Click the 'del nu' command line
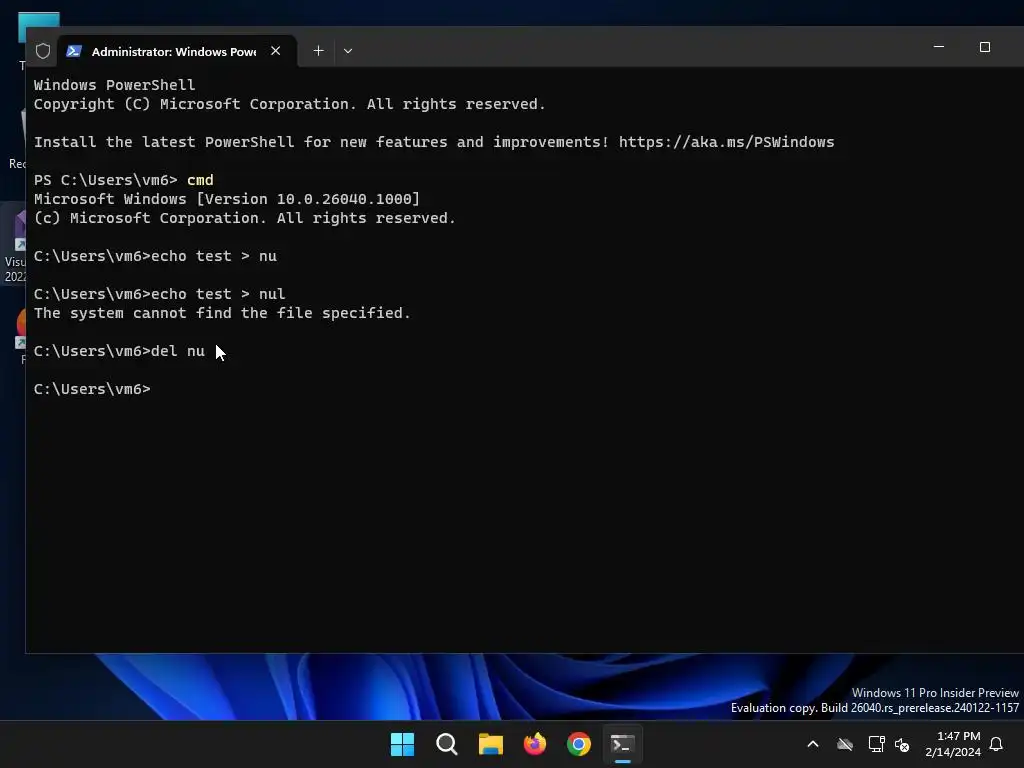This screenshot has width=1024, height=768. 120,351
